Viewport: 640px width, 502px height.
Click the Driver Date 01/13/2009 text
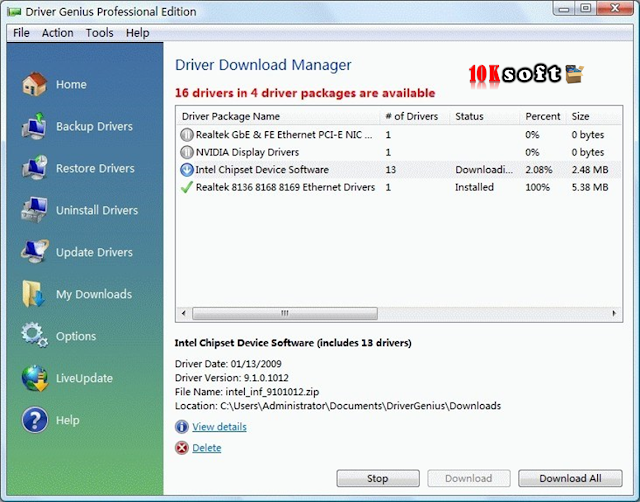pyautogui.click(x=228, y=364)
